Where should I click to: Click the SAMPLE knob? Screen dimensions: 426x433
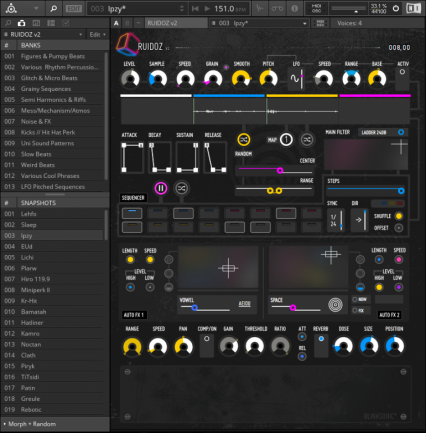(157, 79)
